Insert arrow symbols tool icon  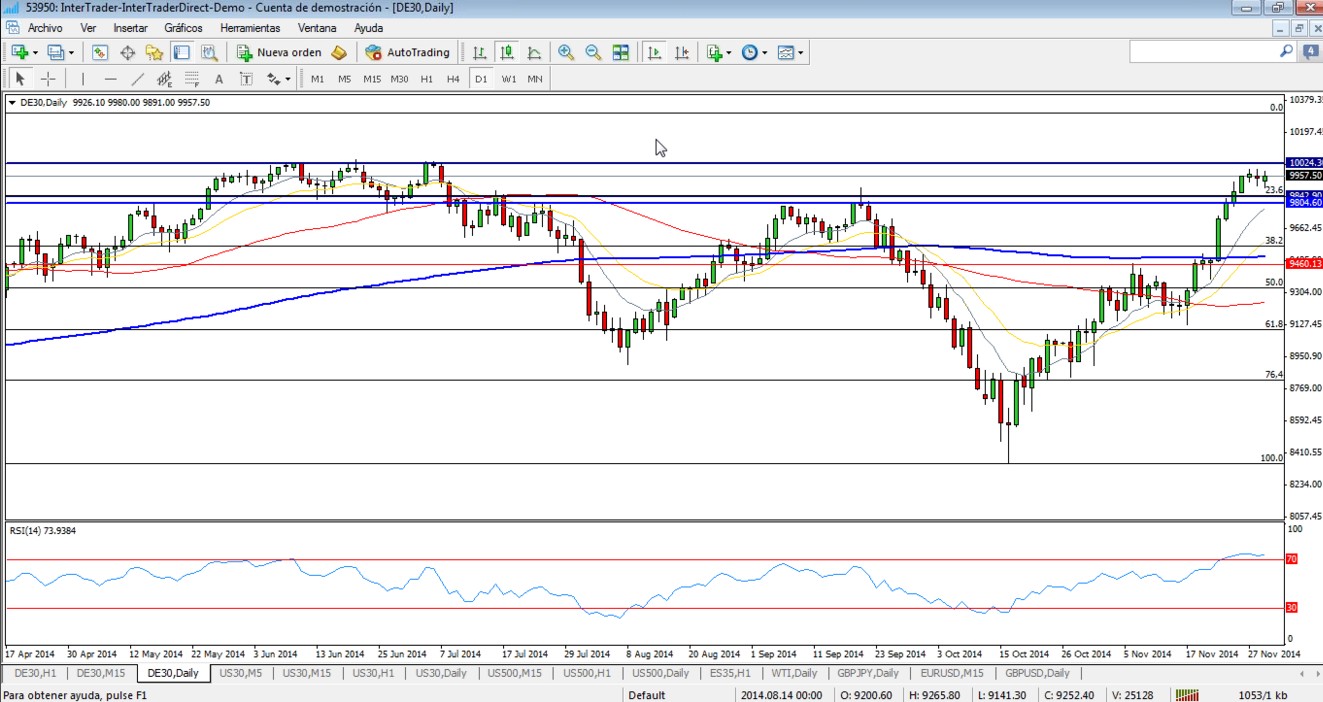point(273,78)
